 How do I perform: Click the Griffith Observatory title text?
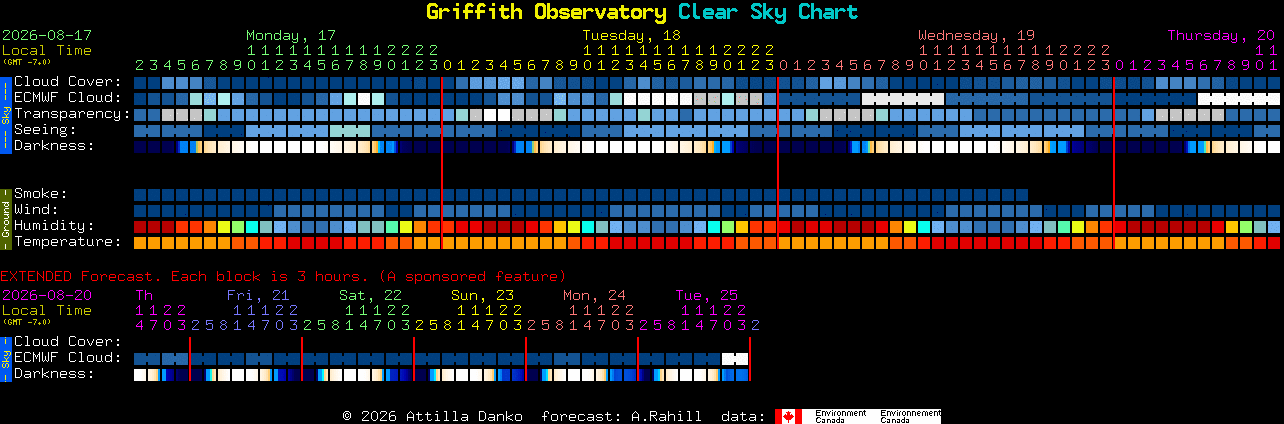(x=546, y=12)
